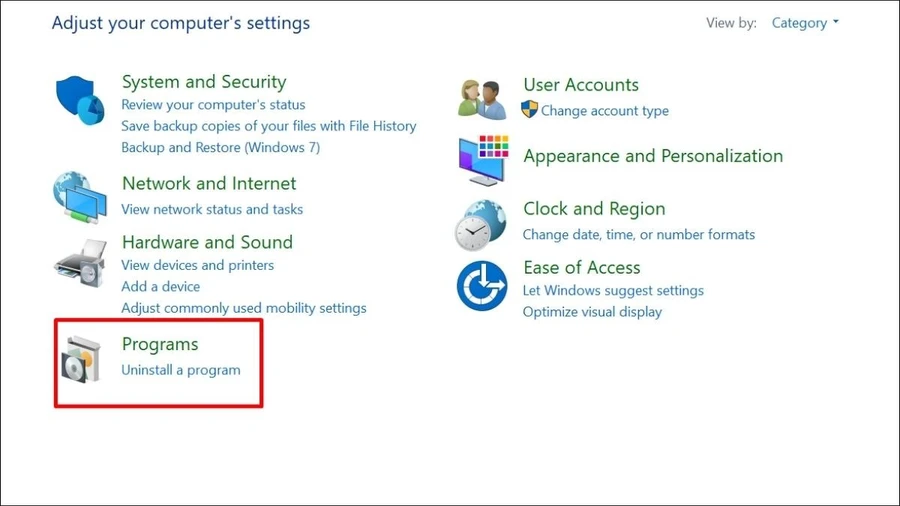
Task: Open Ease of Access heading
Action: (581, 267)
